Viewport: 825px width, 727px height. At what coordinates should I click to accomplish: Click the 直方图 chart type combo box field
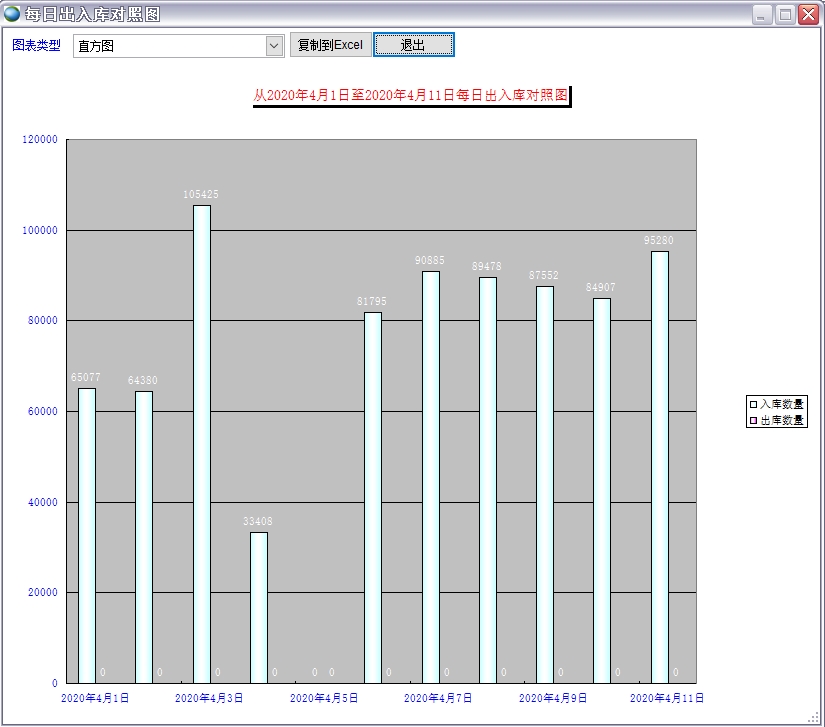(168, 46)
